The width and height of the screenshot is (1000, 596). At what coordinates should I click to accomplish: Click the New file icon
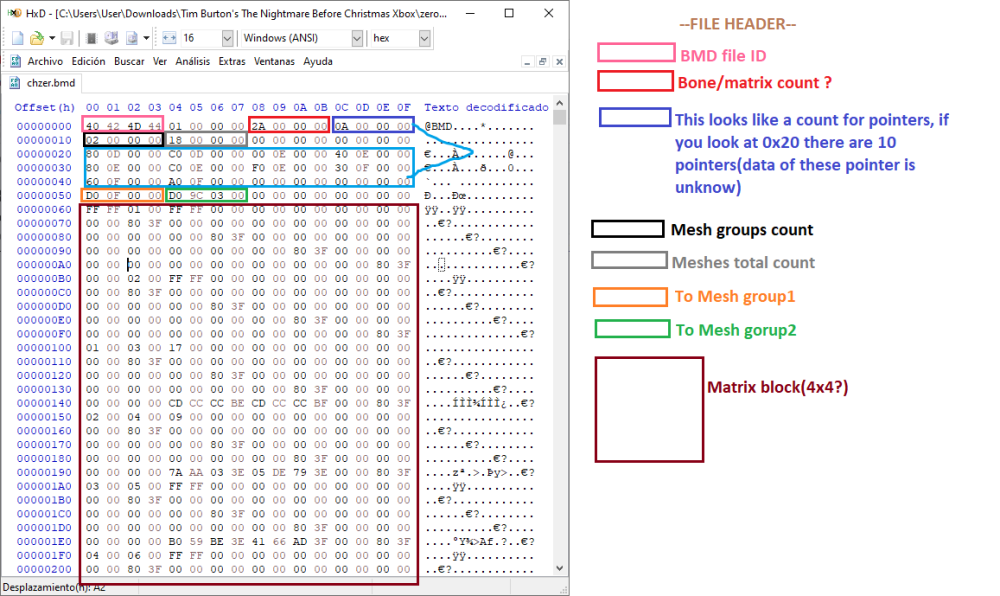click(16, 38)
